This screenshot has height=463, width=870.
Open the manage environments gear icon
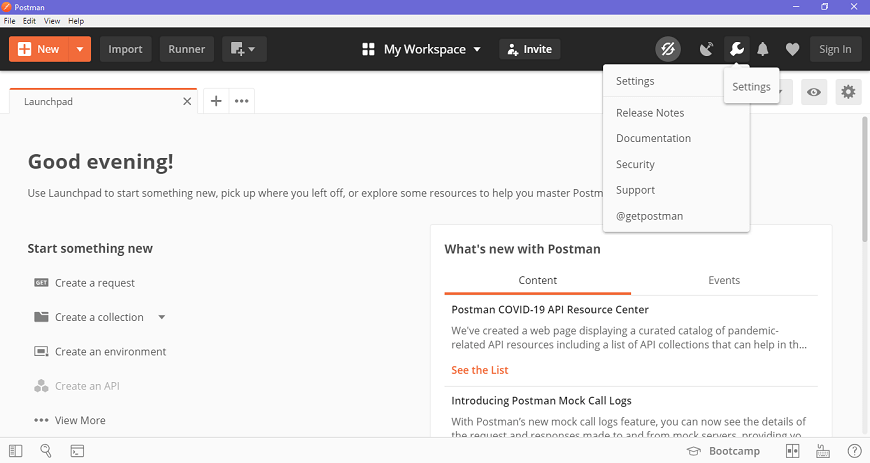click(848, 92)
